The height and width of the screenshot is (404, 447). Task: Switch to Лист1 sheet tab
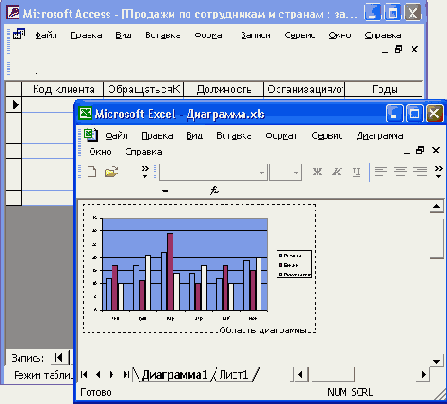234,375
